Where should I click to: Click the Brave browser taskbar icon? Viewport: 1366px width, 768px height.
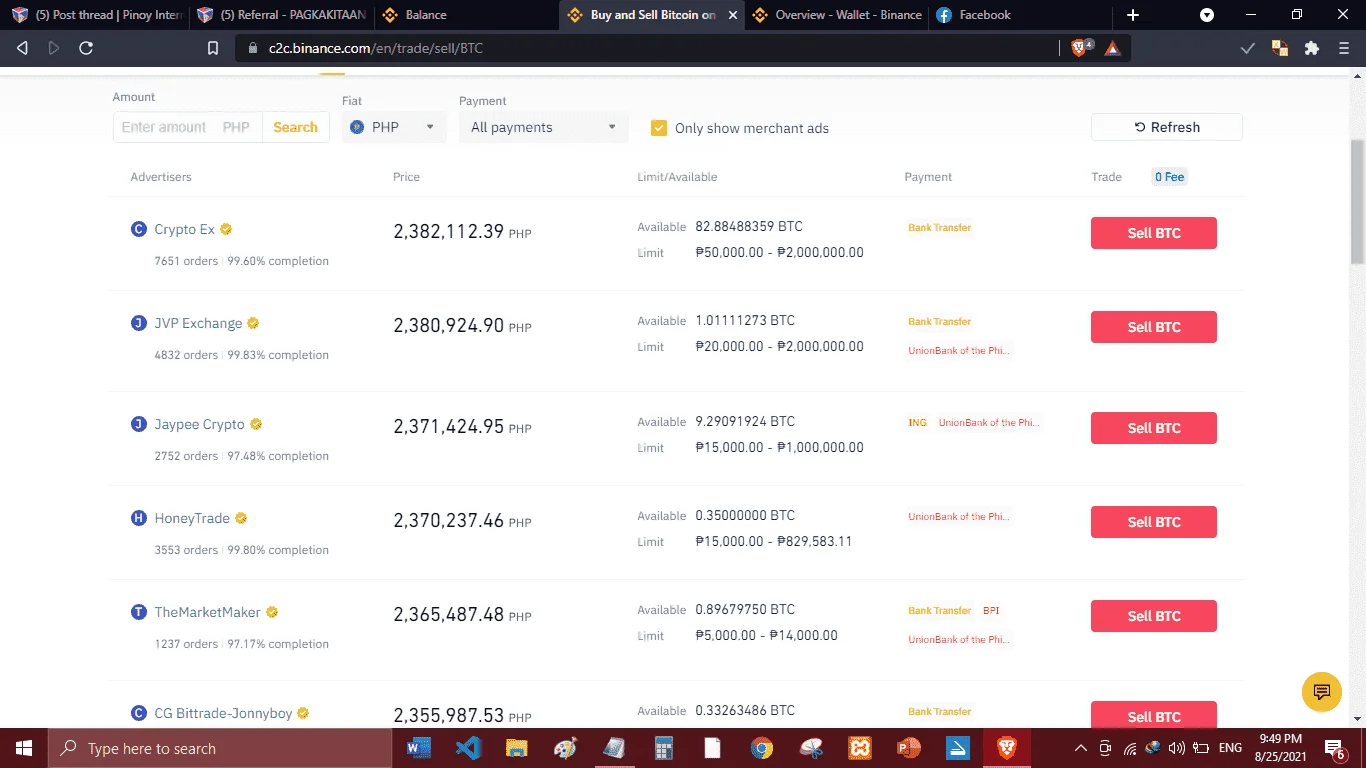pyautogui.click(x=1006, y=748)
